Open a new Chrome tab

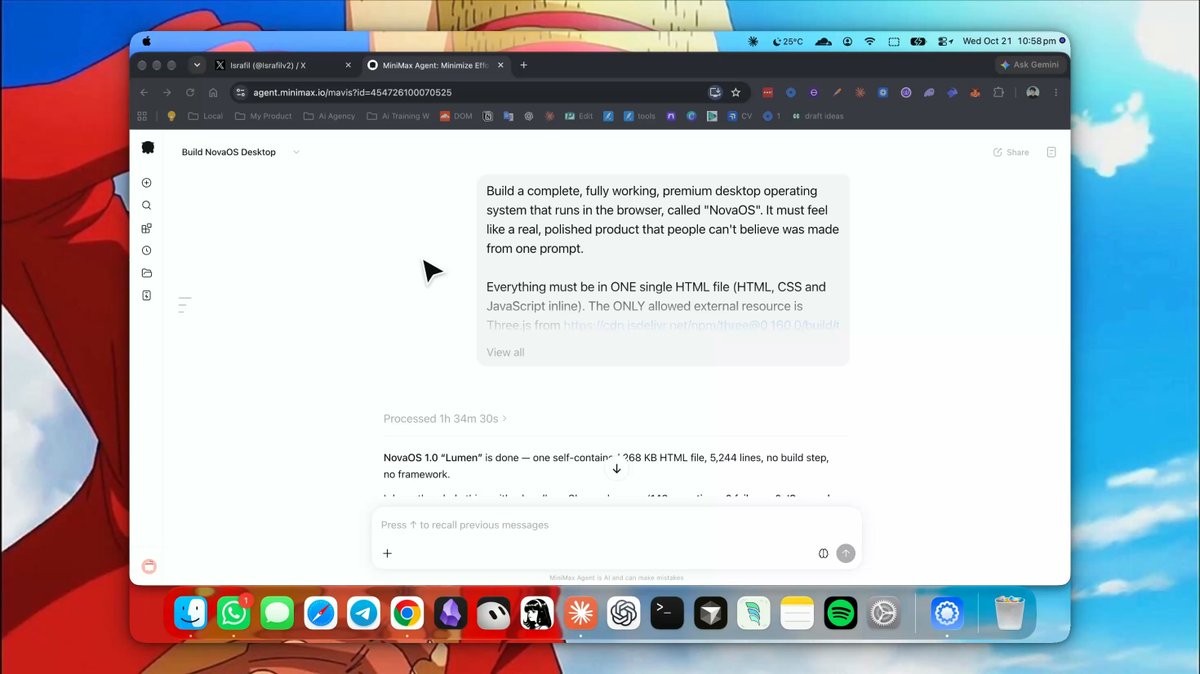click(523, 65)
